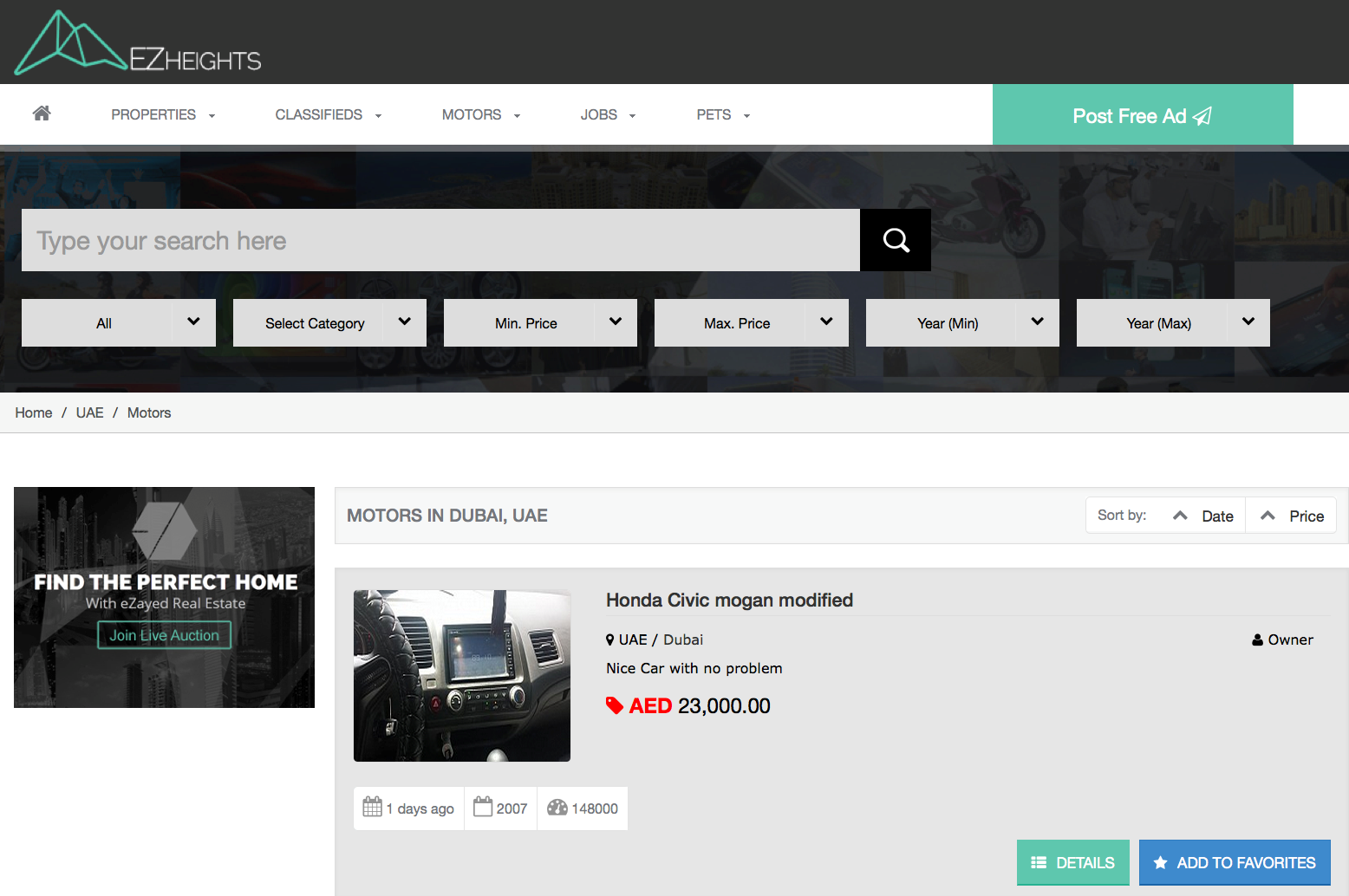The height and width of the screenshot is (896, 1349).
Task: Open the Classifieds menu
Action: tap(329, 114)
